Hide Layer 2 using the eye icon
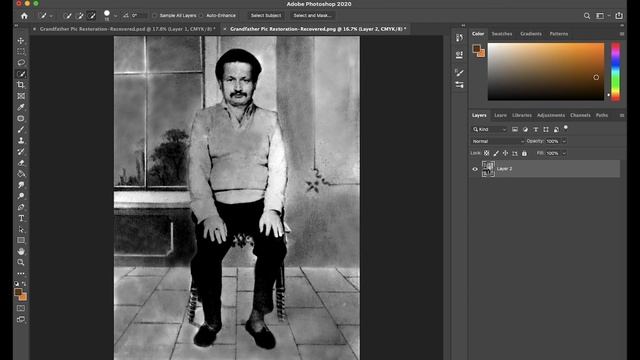Image resolution: width=640 pixels, height=360 pixels. tap(475, 169)
